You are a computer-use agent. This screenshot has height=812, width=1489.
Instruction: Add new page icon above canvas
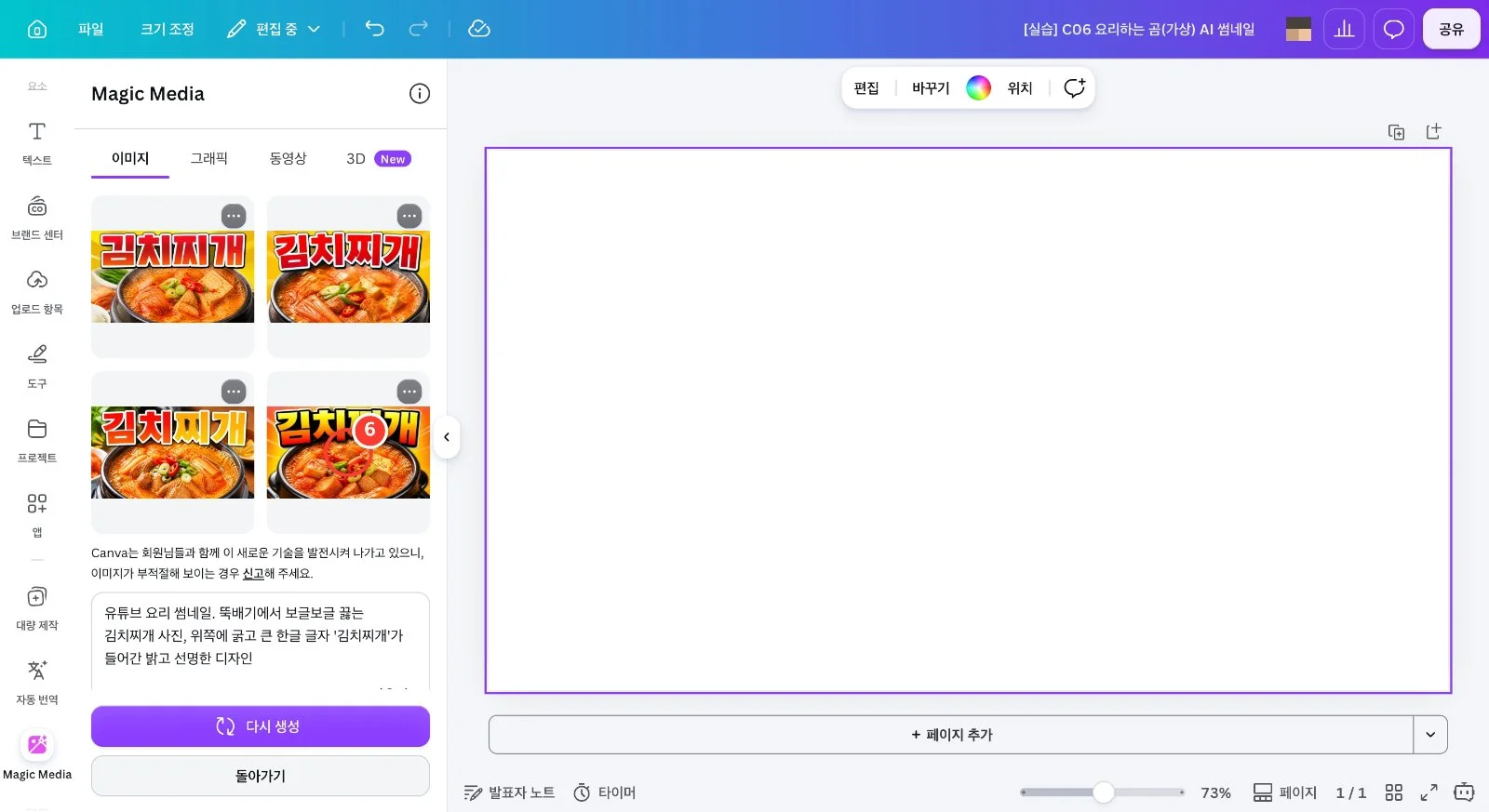coord(1433,132)
